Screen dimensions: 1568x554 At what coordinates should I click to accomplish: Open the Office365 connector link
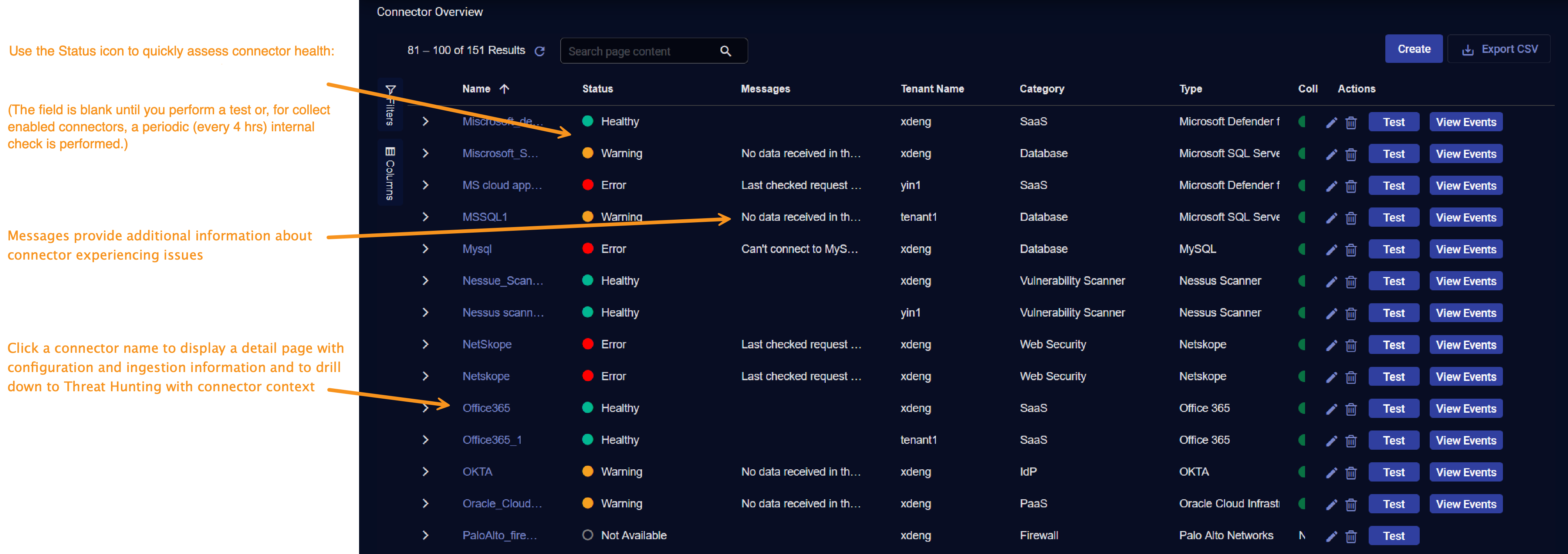[486, 409]
